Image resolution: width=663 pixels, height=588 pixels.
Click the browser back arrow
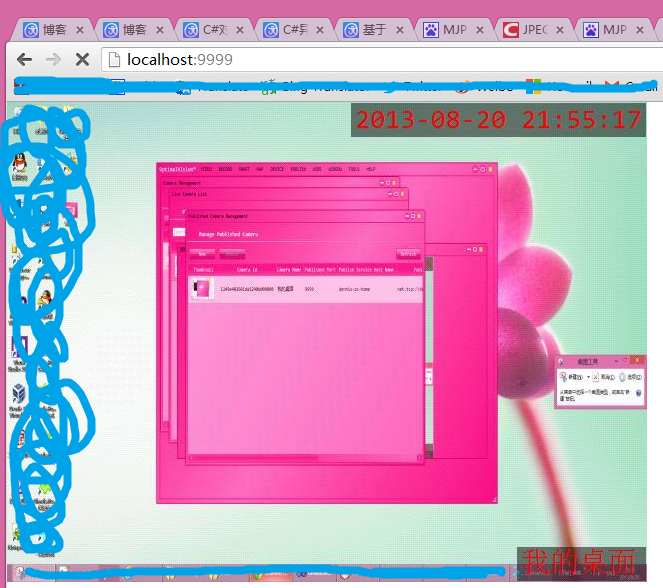(25, 60)
